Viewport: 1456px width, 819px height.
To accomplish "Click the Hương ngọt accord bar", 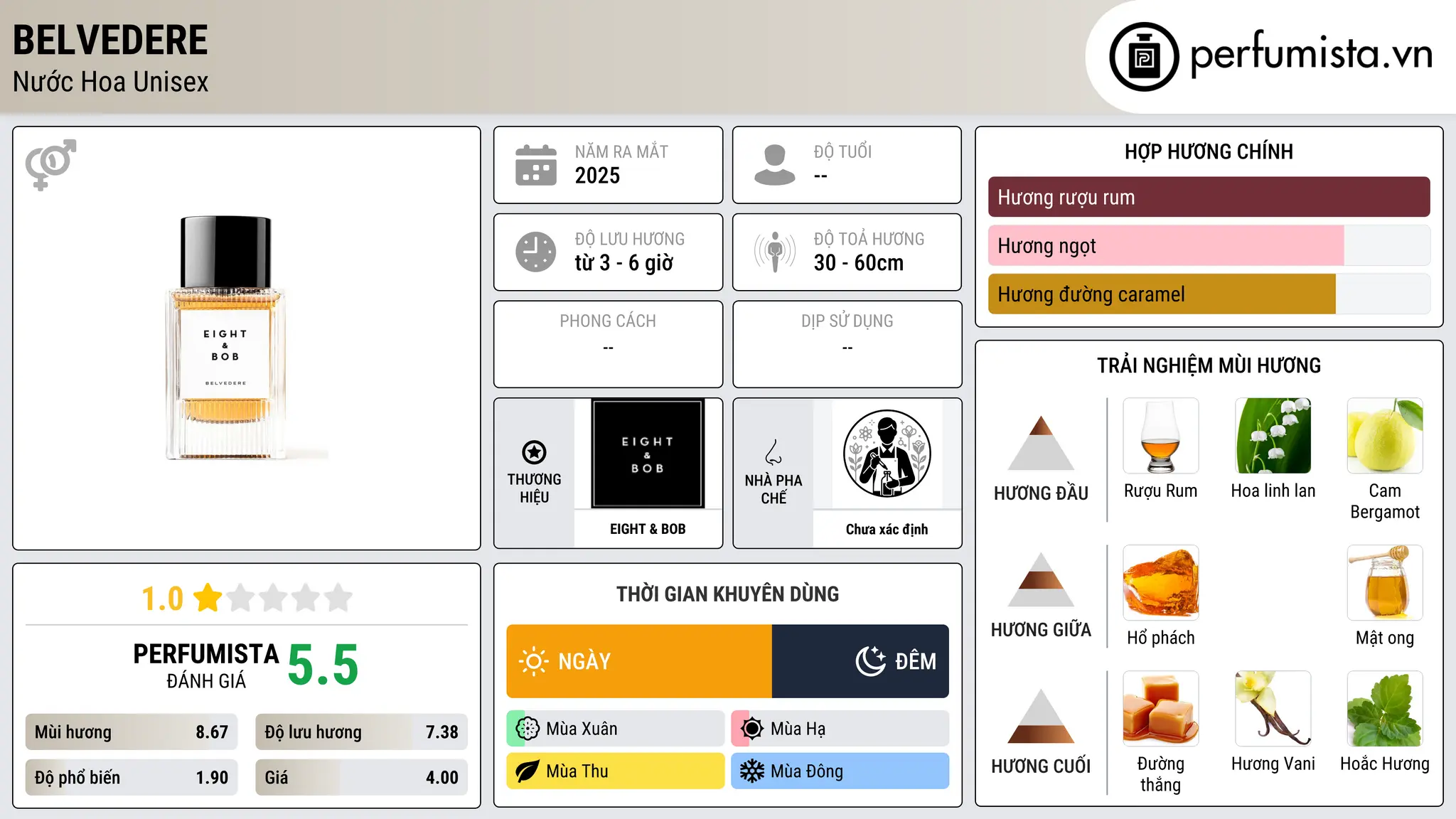I will [x=1209, y=245].
